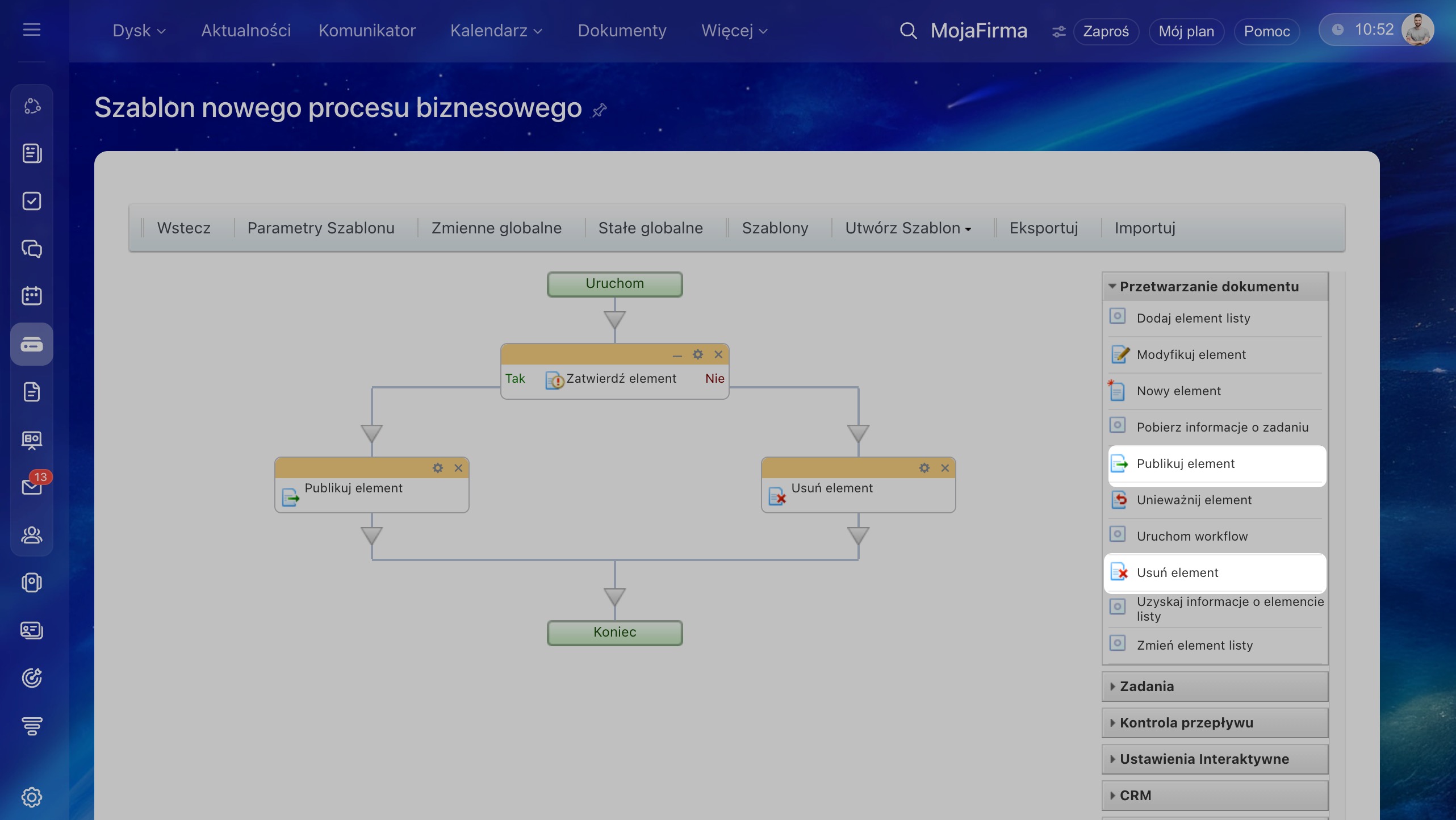Open settings gear icon at sidebar bottom
This screenshot has width=1456, height=820.
32,797
